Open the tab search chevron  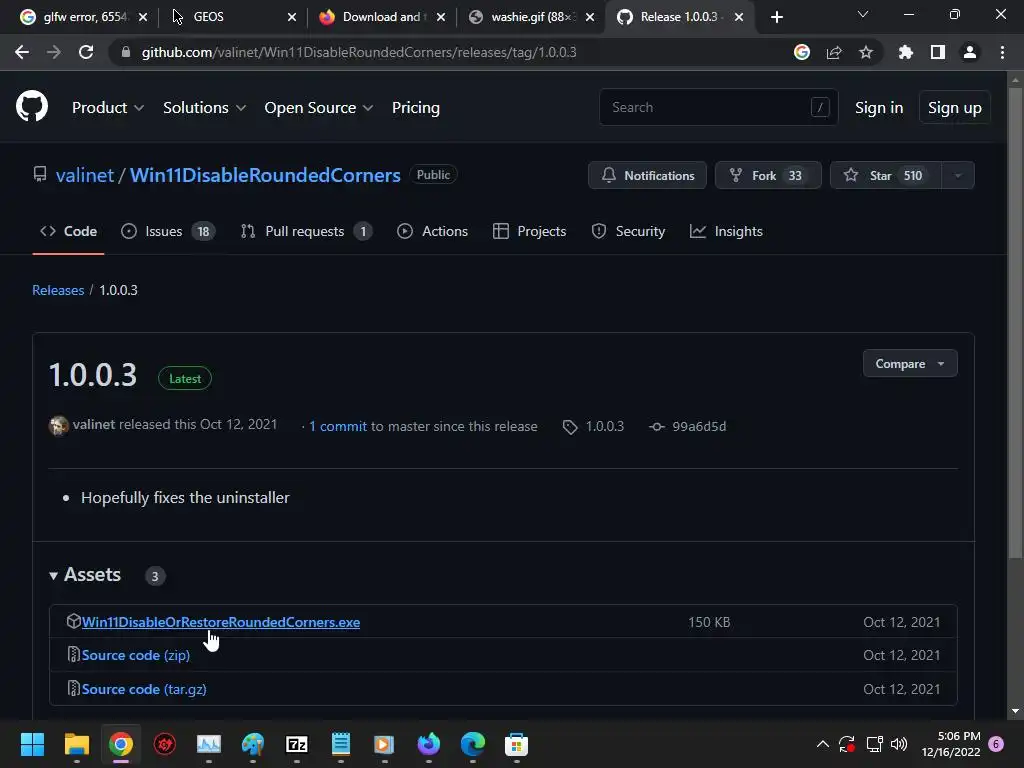click(863, 14)
